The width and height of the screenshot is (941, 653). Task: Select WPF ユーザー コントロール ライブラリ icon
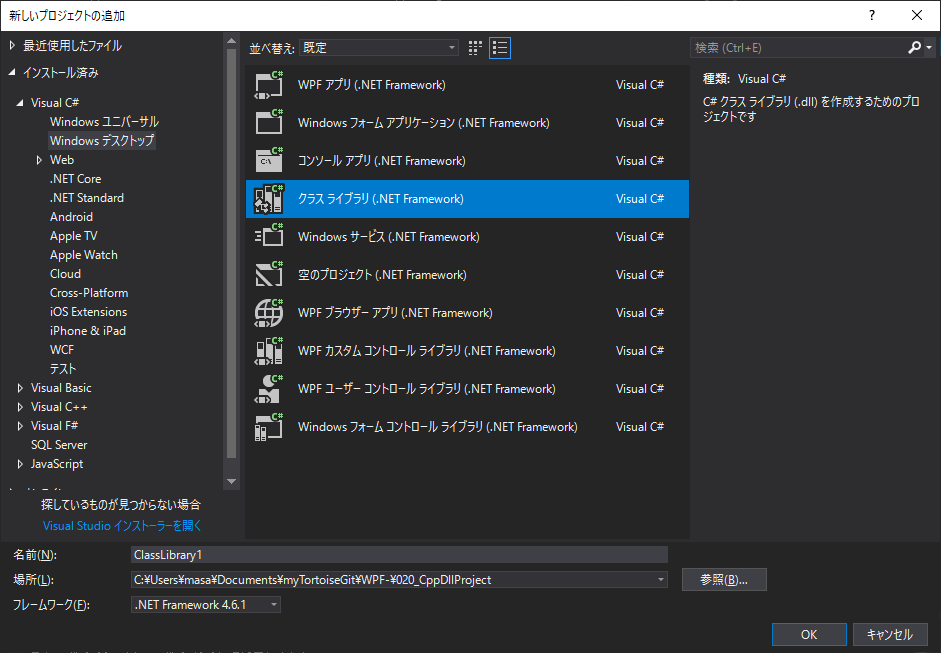[268, 389]
